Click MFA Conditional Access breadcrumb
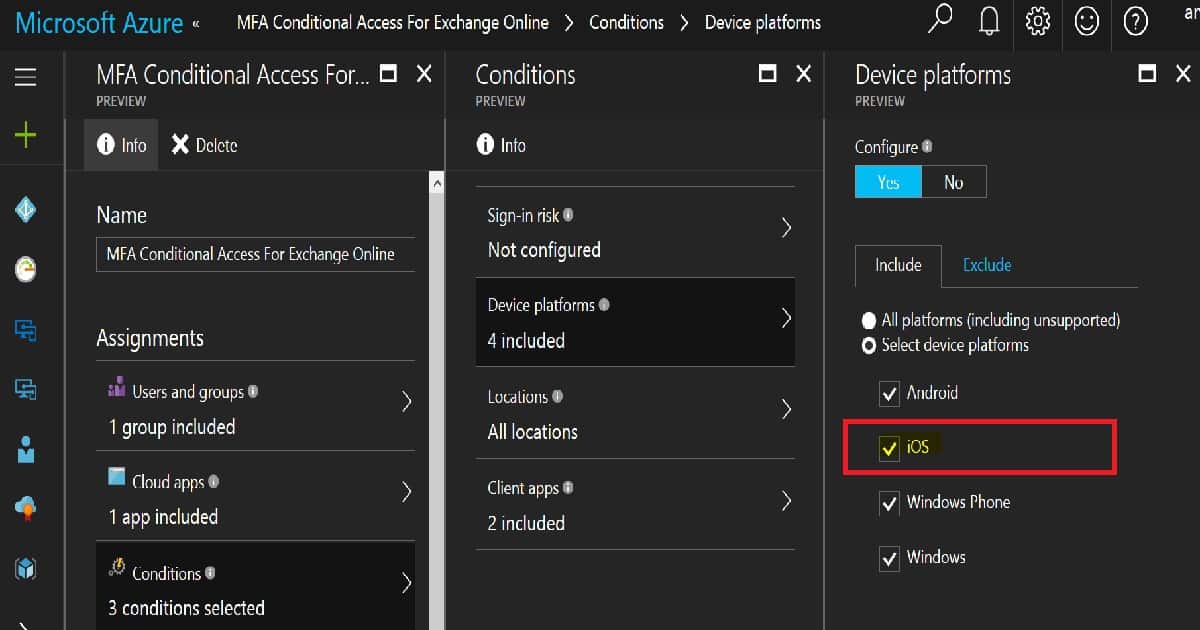The height and width of the screenshot is (630, 1200). [x=393, y=22]
